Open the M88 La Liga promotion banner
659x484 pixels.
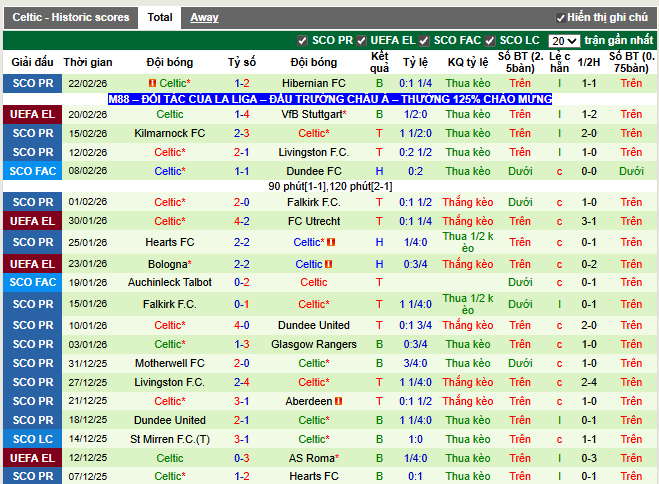click(330, 99)
